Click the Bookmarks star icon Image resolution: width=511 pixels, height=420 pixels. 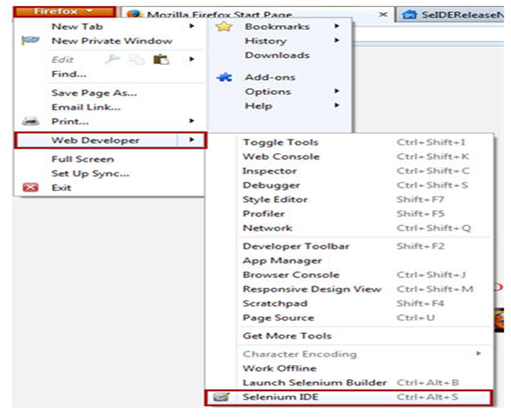[x=224, y=26]
